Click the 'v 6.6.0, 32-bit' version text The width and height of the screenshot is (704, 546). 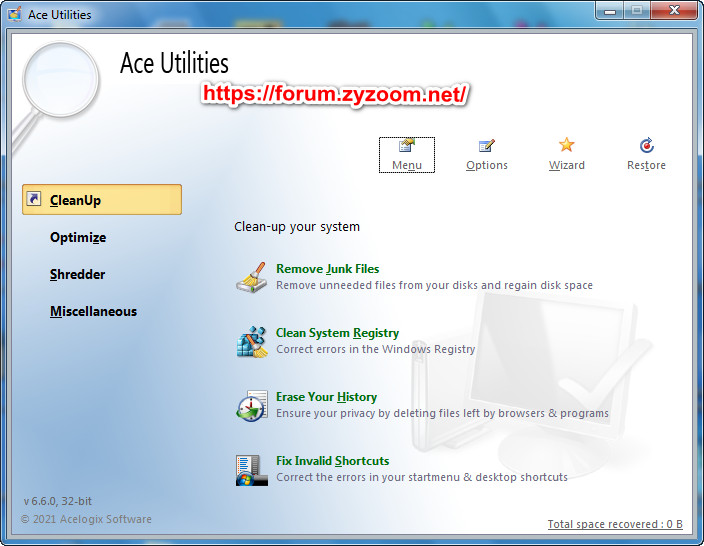57,501
